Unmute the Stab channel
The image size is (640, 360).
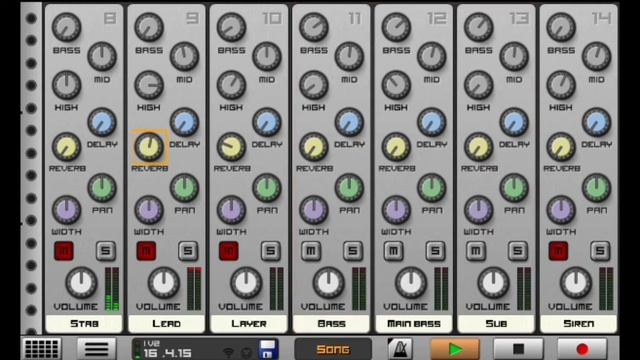click(64, 251)
